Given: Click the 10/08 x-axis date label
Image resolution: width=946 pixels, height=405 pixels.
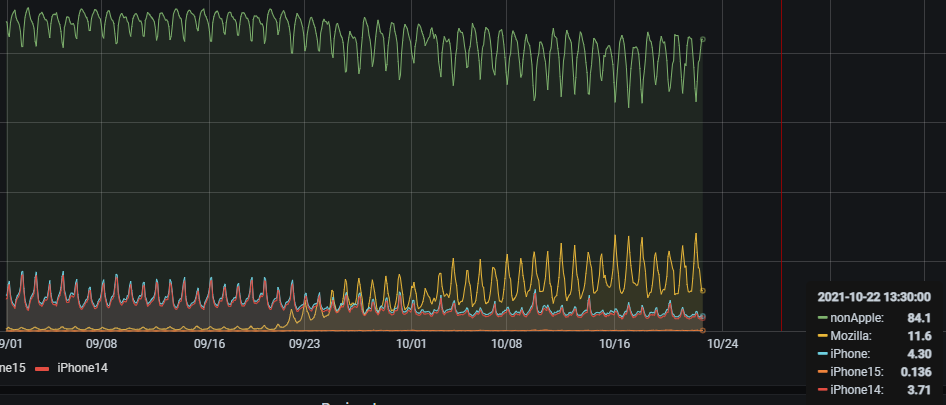Looking at the screenshot, I should [x=506, y=344].
